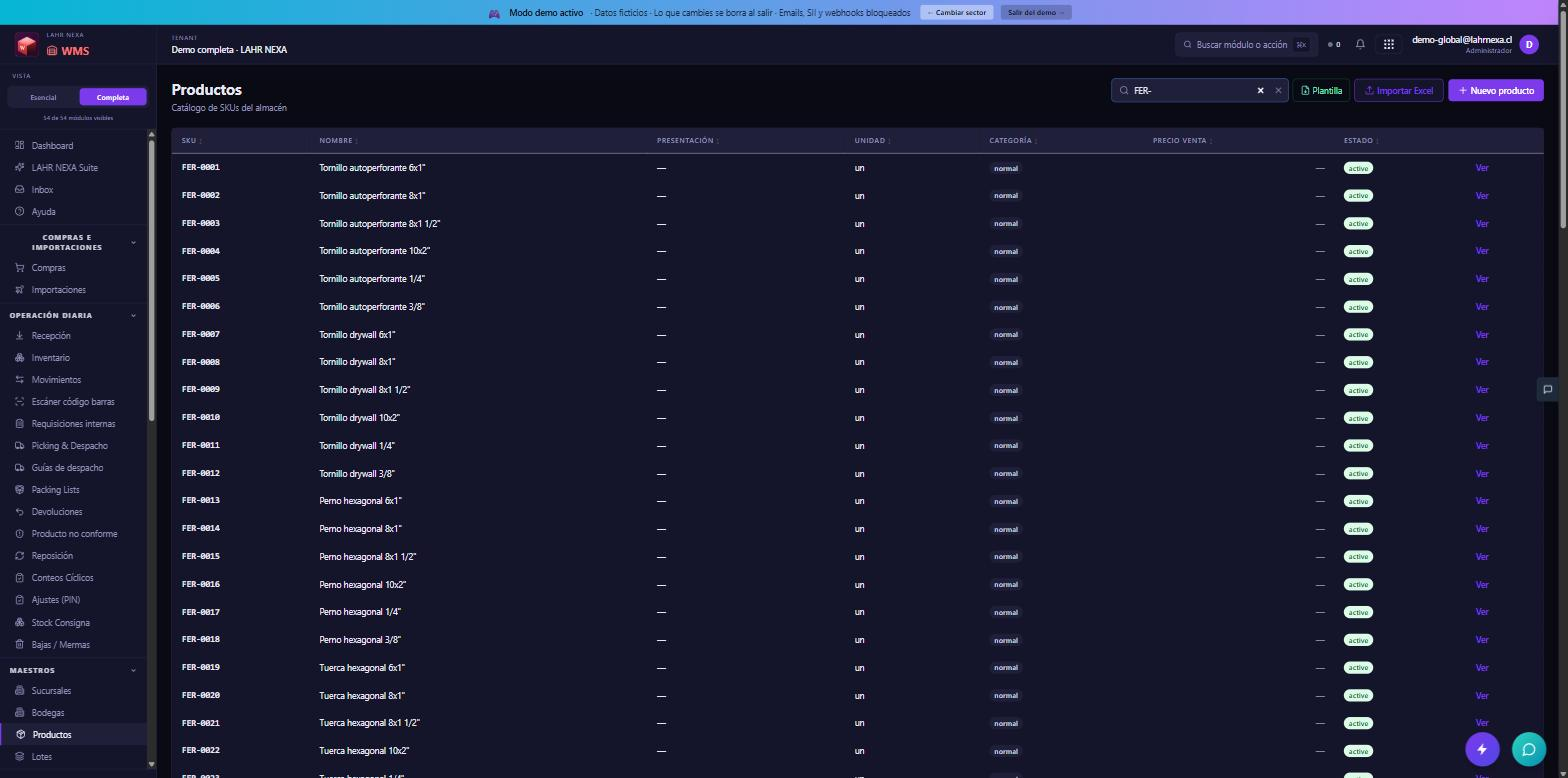Open Bodegas in the sidebar menu
The image size is (1568, 778).
47,713
